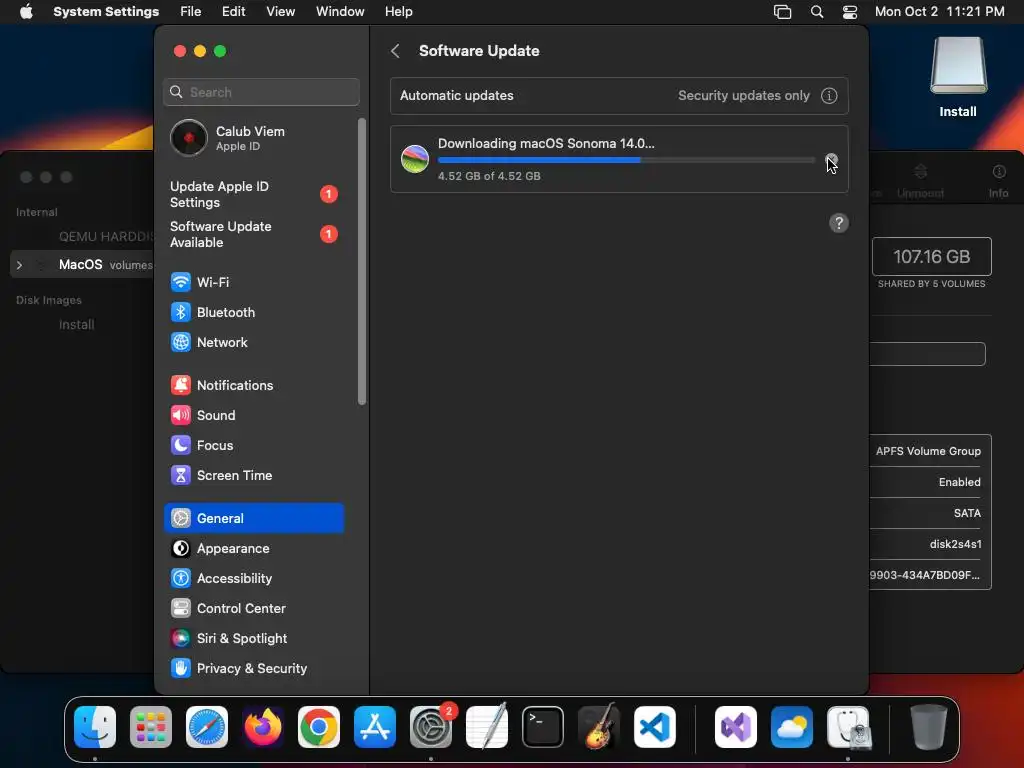Viewport: 1024px width, 768px height.
Task: Select MacOS volume in Disk Utility
Action: (x=82, y=265)
